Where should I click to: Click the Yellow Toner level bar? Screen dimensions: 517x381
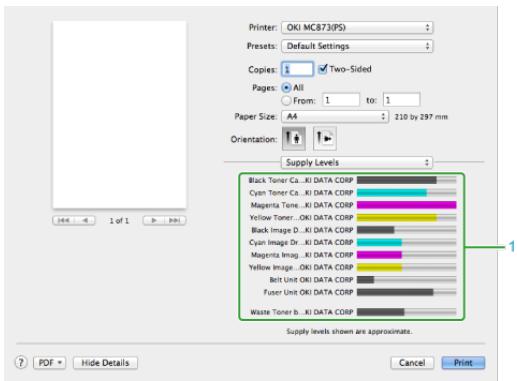click(406, 218)
